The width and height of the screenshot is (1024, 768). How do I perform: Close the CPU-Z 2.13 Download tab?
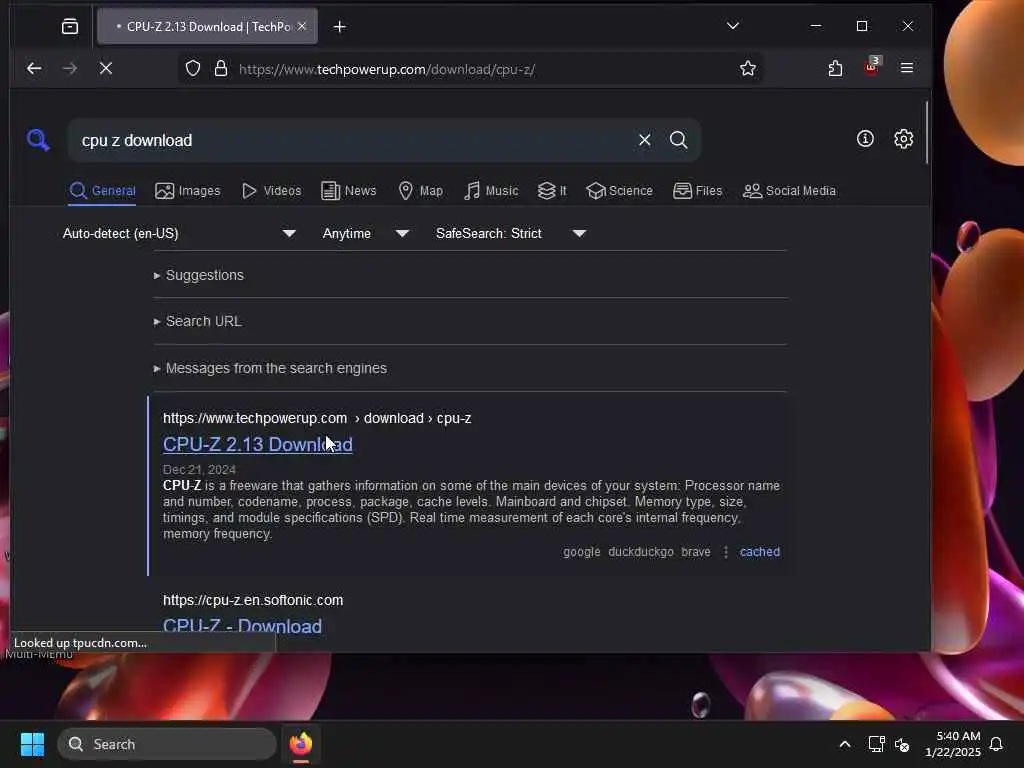[302, 26]
